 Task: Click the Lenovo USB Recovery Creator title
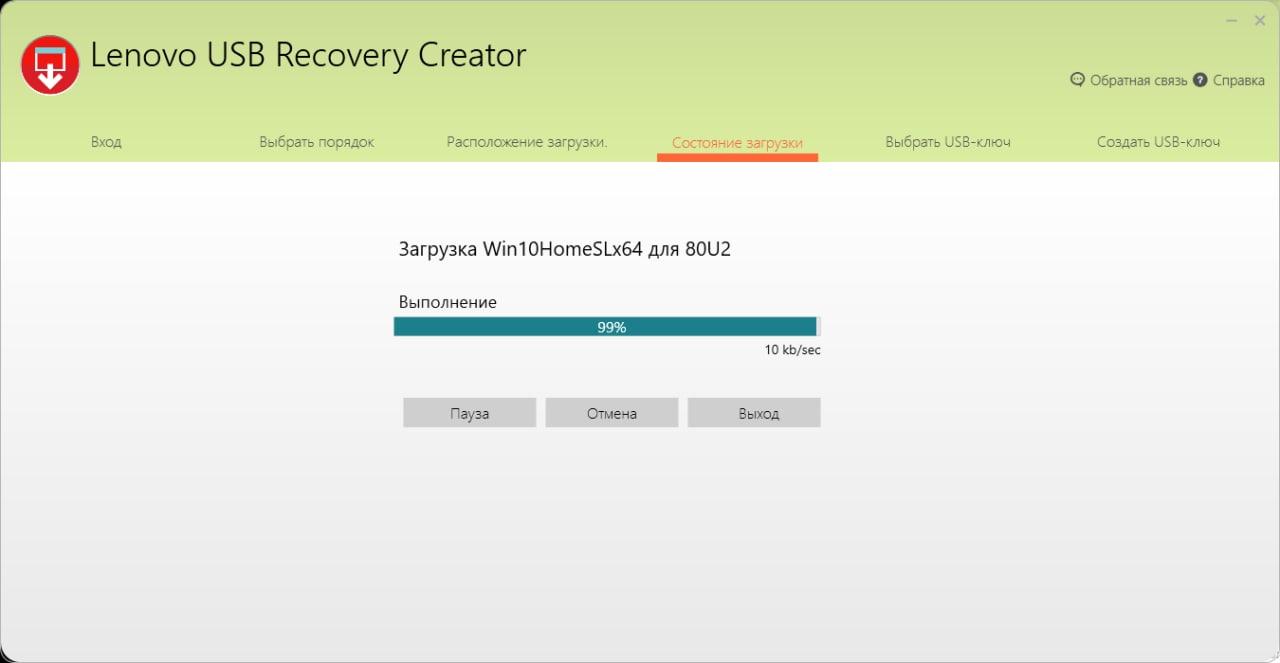pos(308,56)
